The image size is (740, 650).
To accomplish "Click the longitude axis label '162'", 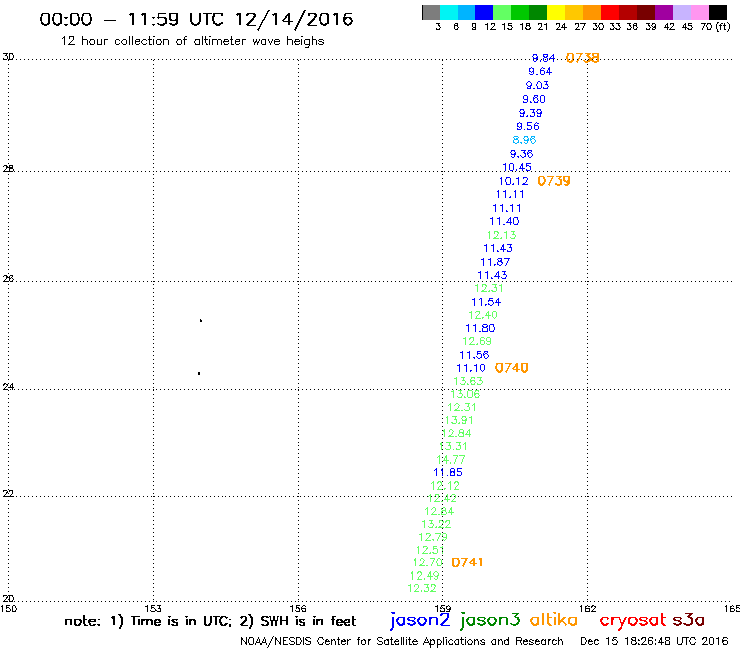I will tap(587, 608).
